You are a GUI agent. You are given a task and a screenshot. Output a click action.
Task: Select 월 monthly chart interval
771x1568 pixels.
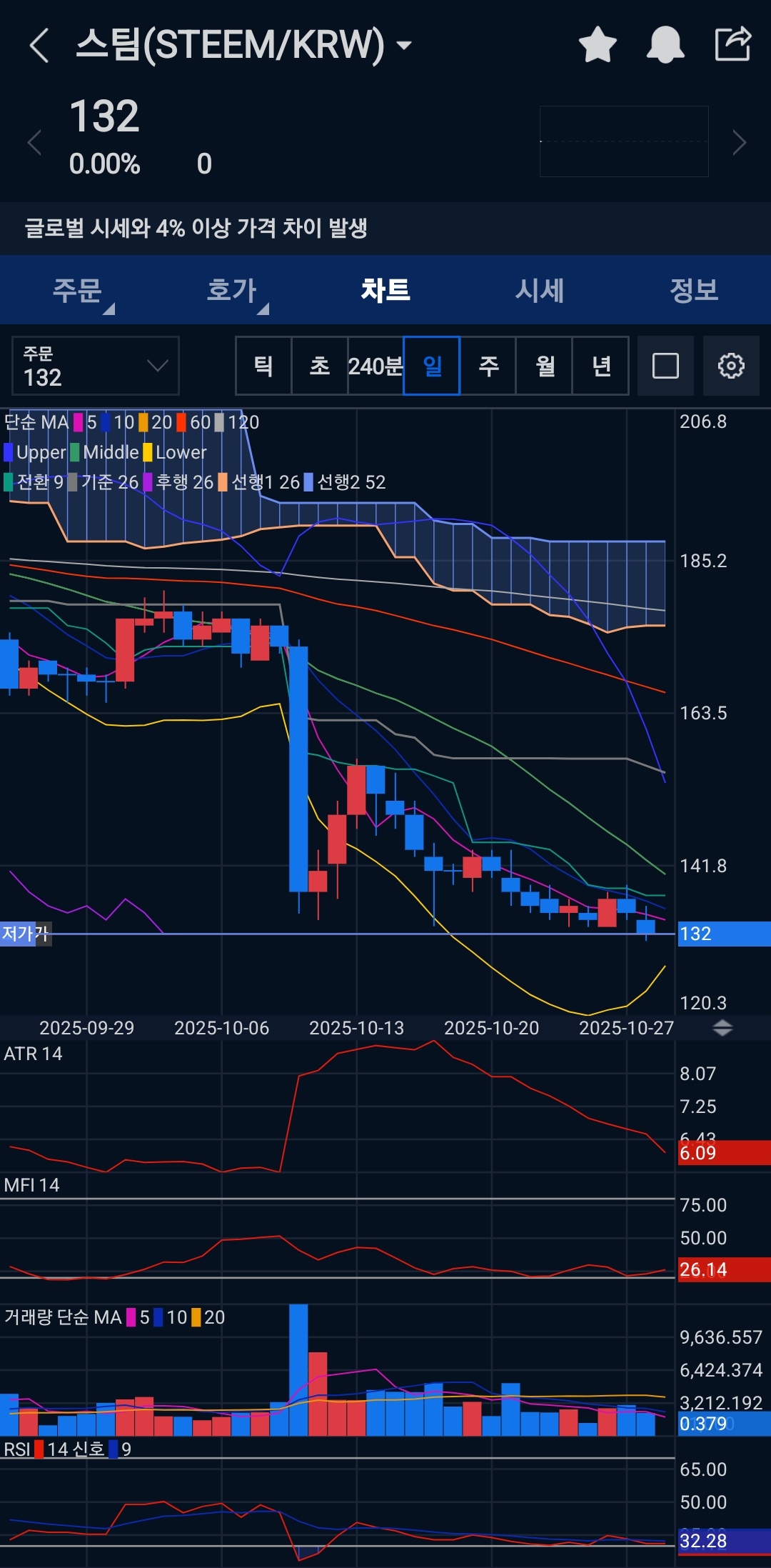(x=545, y=366)
